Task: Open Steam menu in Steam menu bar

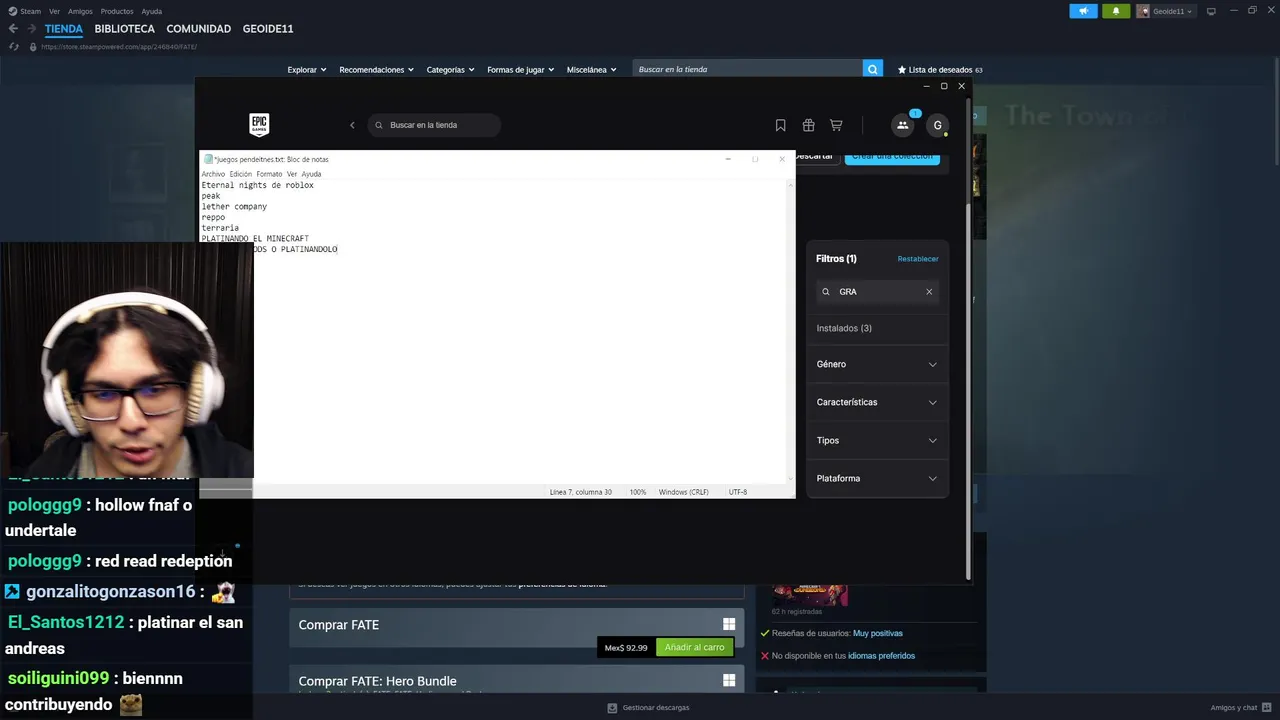Action: click(30, 11)
